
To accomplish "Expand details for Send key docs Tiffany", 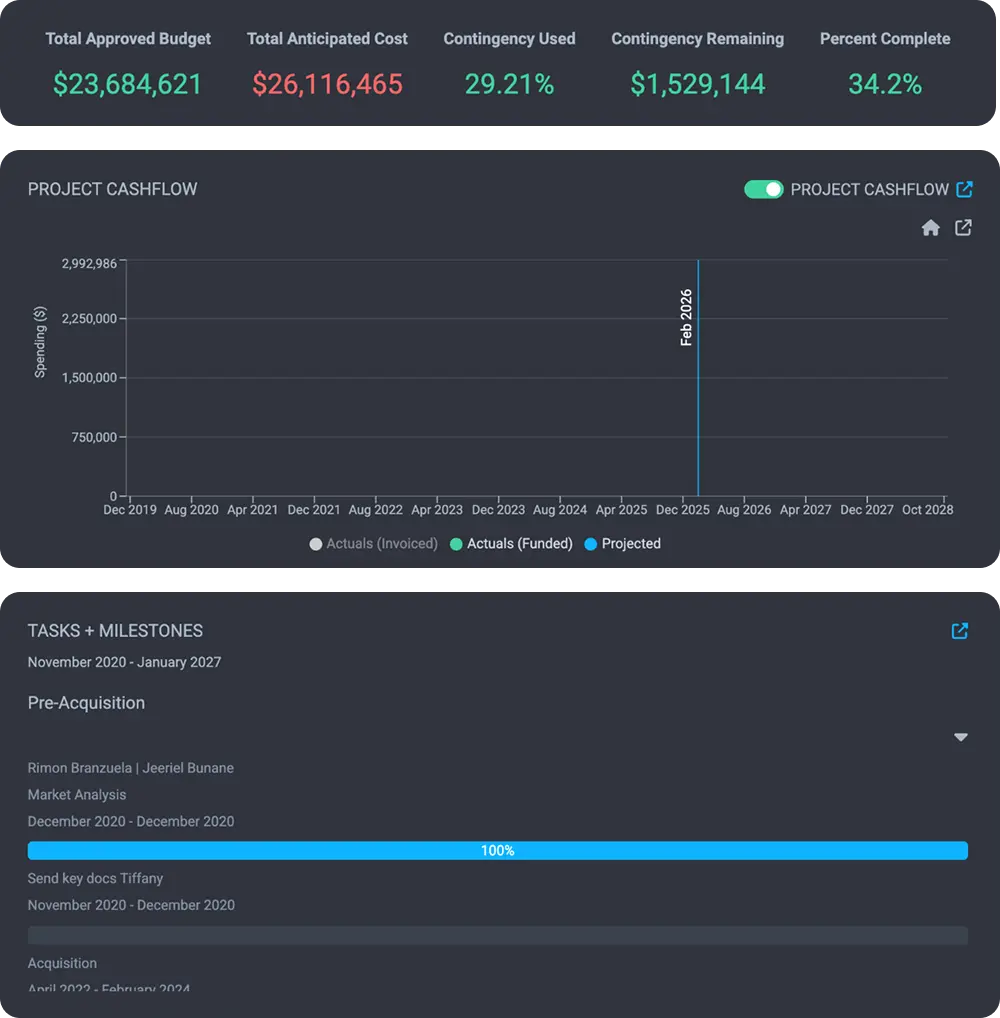I will click(x=95, y=878).
